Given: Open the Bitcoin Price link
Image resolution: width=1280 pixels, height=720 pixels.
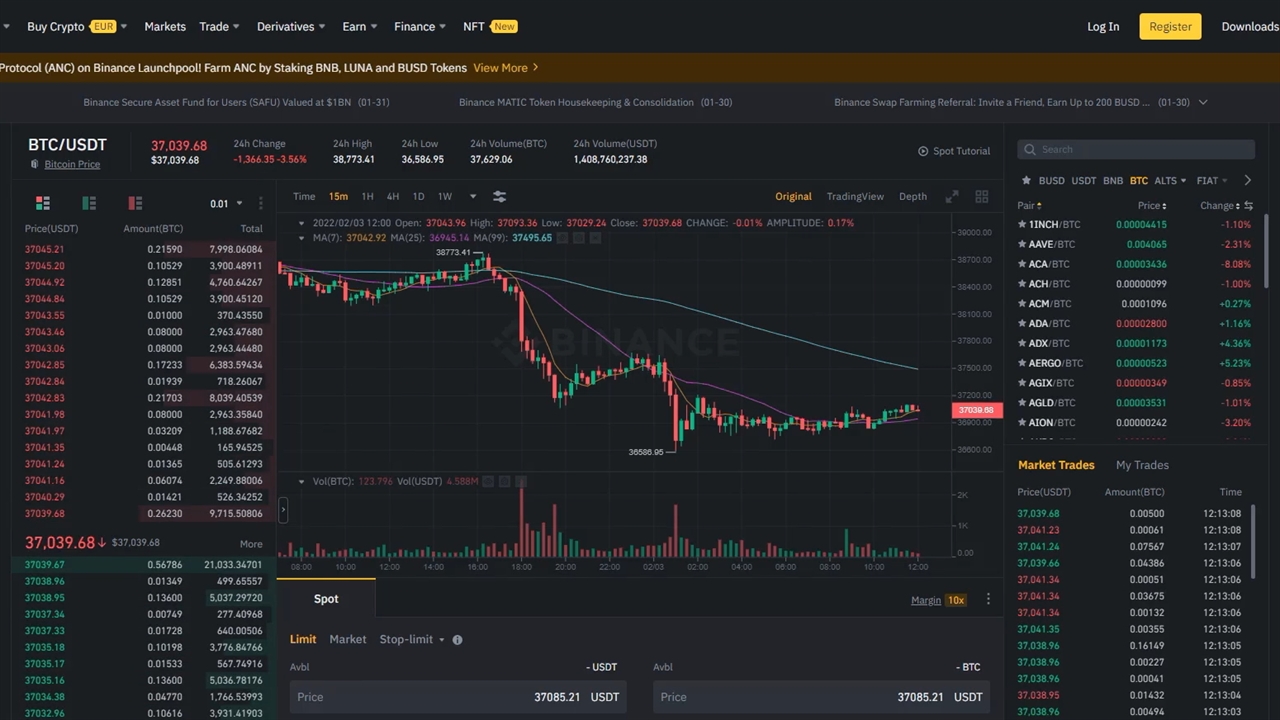Looking at the screenshot, I should [x=72, y=164].
